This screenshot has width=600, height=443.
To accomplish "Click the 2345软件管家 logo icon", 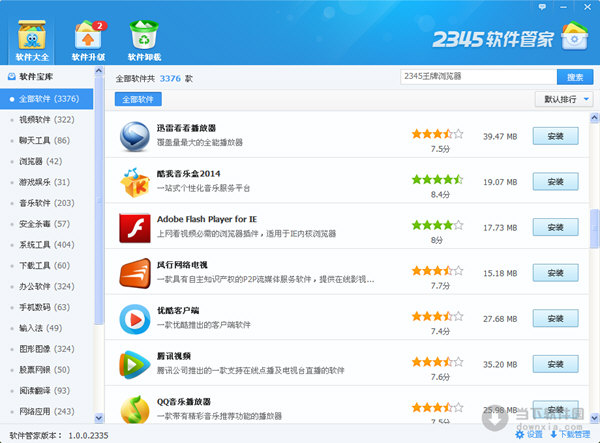I will coord(574,36).
